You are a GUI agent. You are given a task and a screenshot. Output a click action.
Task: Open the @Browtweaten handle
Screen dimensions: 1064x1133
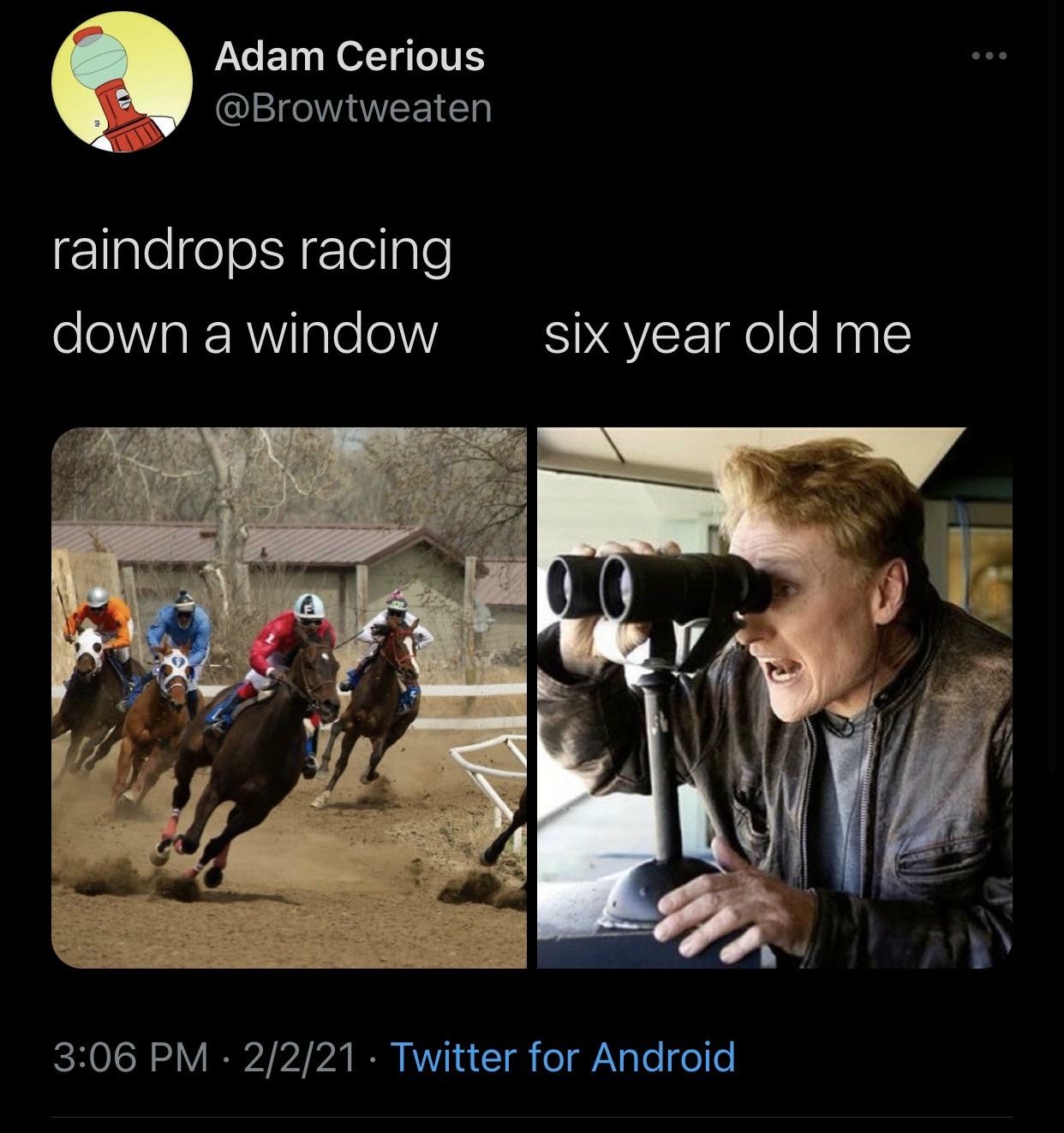353,109
